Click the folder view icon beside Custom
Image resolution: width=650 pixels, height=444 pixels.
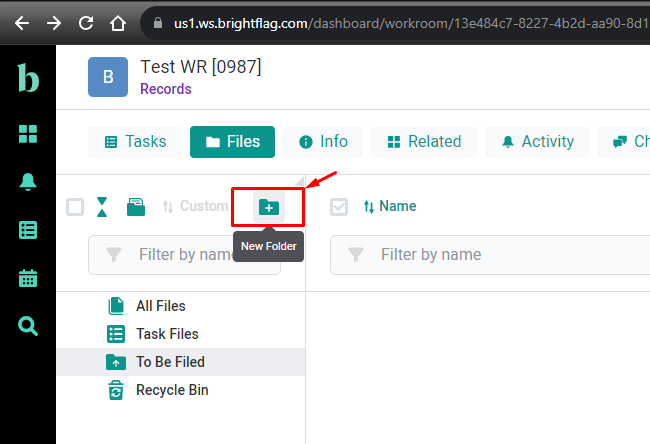[x=136, y=207]
